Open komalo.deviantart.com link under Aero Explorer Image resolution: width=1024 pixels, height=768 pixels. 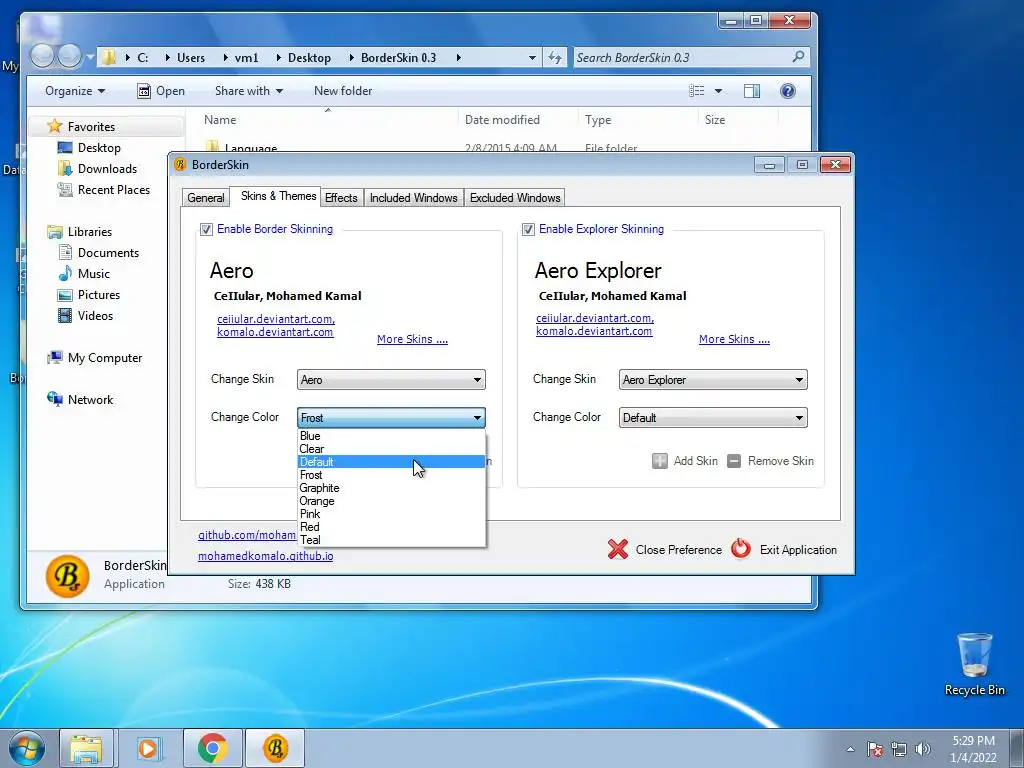click(594, 331)
